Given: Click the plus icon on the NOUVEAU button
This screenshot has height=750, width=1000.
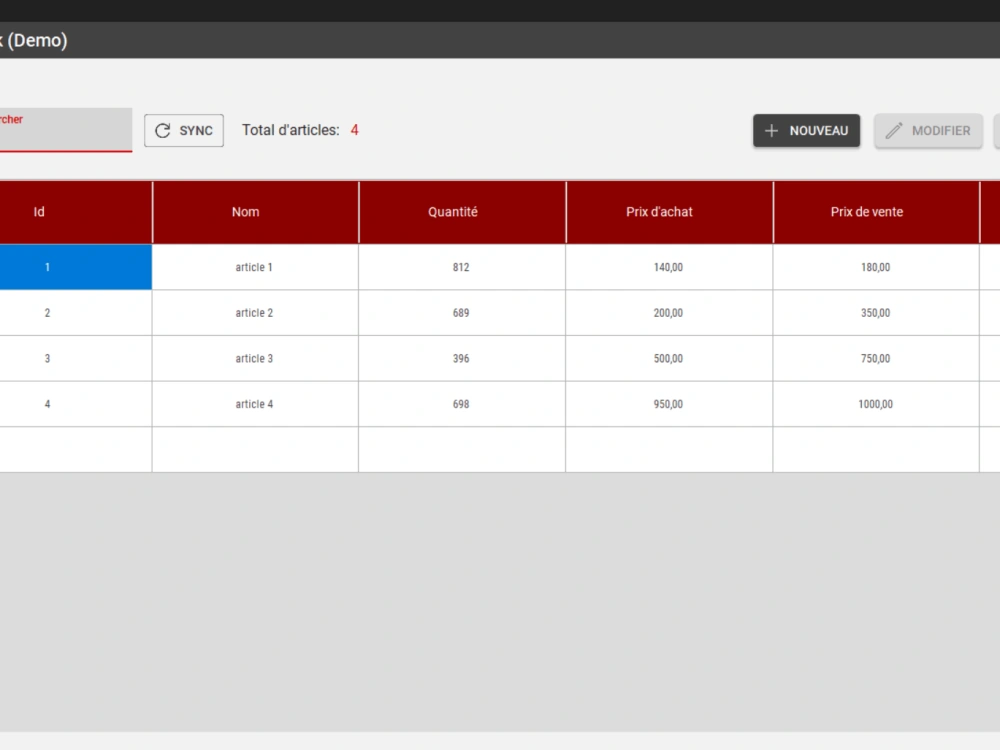Looking at the screenshot, I should [771, 130].
